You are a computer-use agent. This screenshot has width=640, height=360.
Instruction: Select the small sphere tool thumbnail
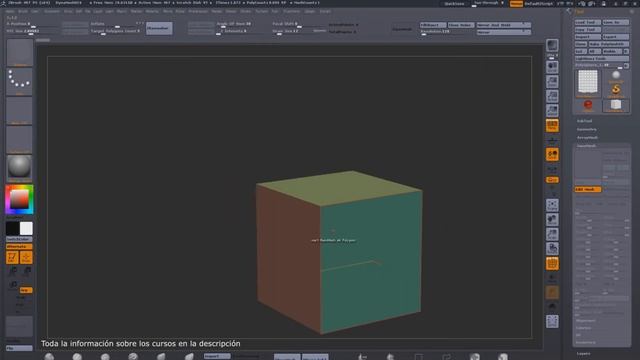[x=616, y=76]
